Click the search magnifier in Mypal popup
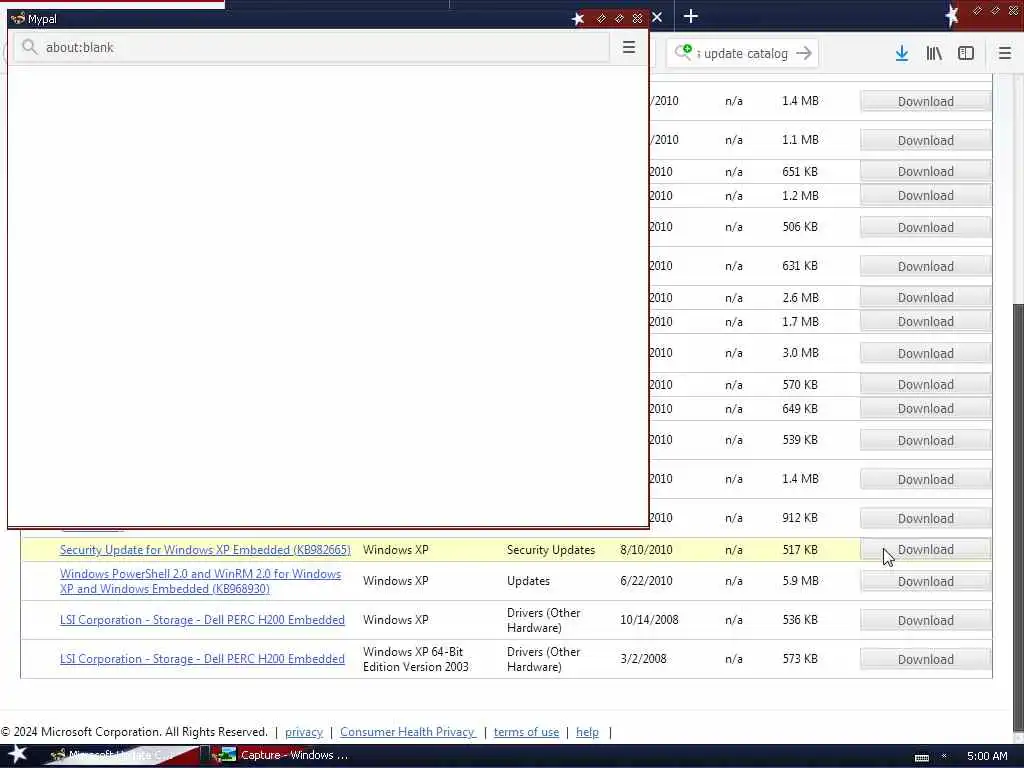Screen dimensions: 1024x768 coord(29,47)
